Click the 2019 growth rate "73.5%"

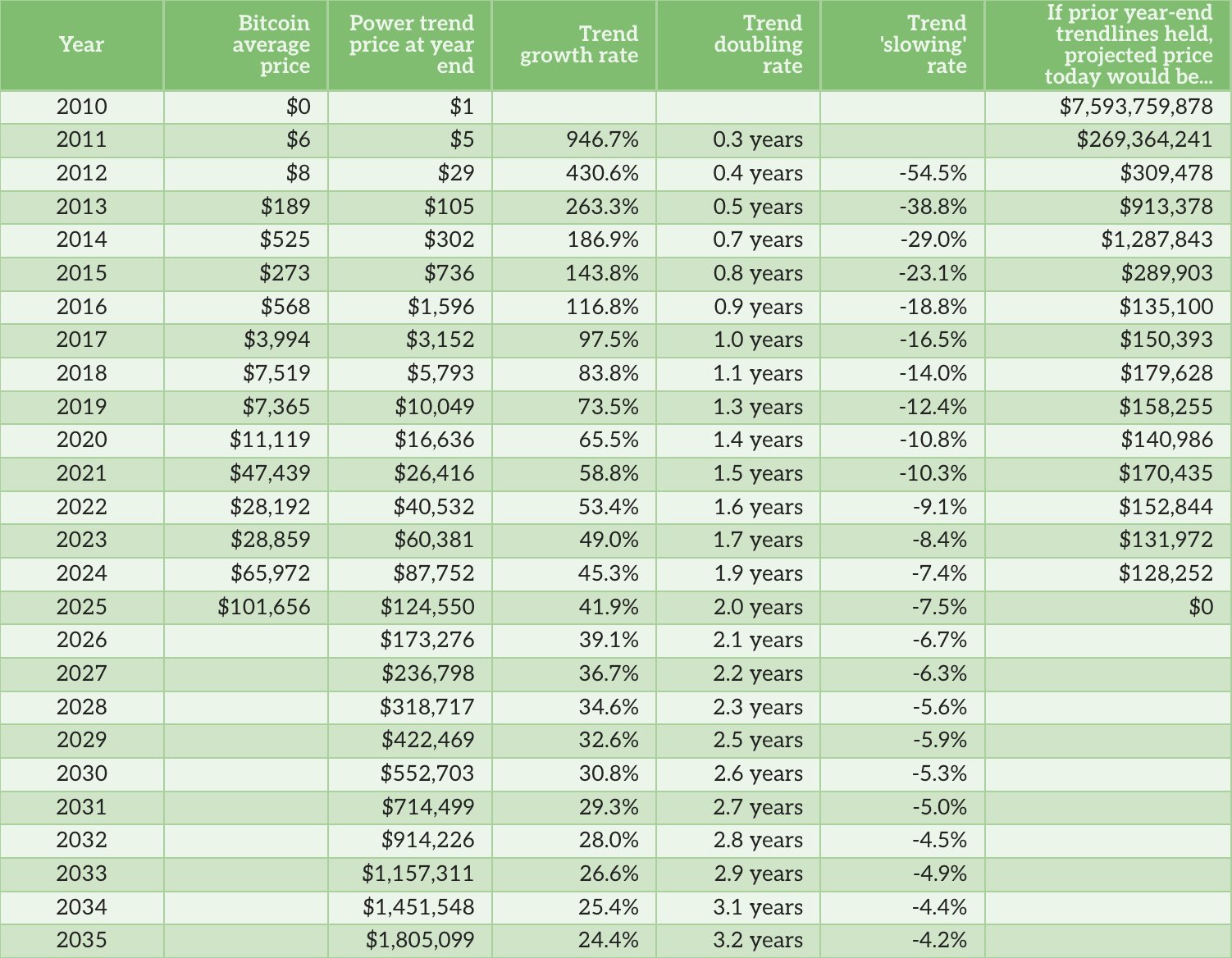tap(609, 407)
